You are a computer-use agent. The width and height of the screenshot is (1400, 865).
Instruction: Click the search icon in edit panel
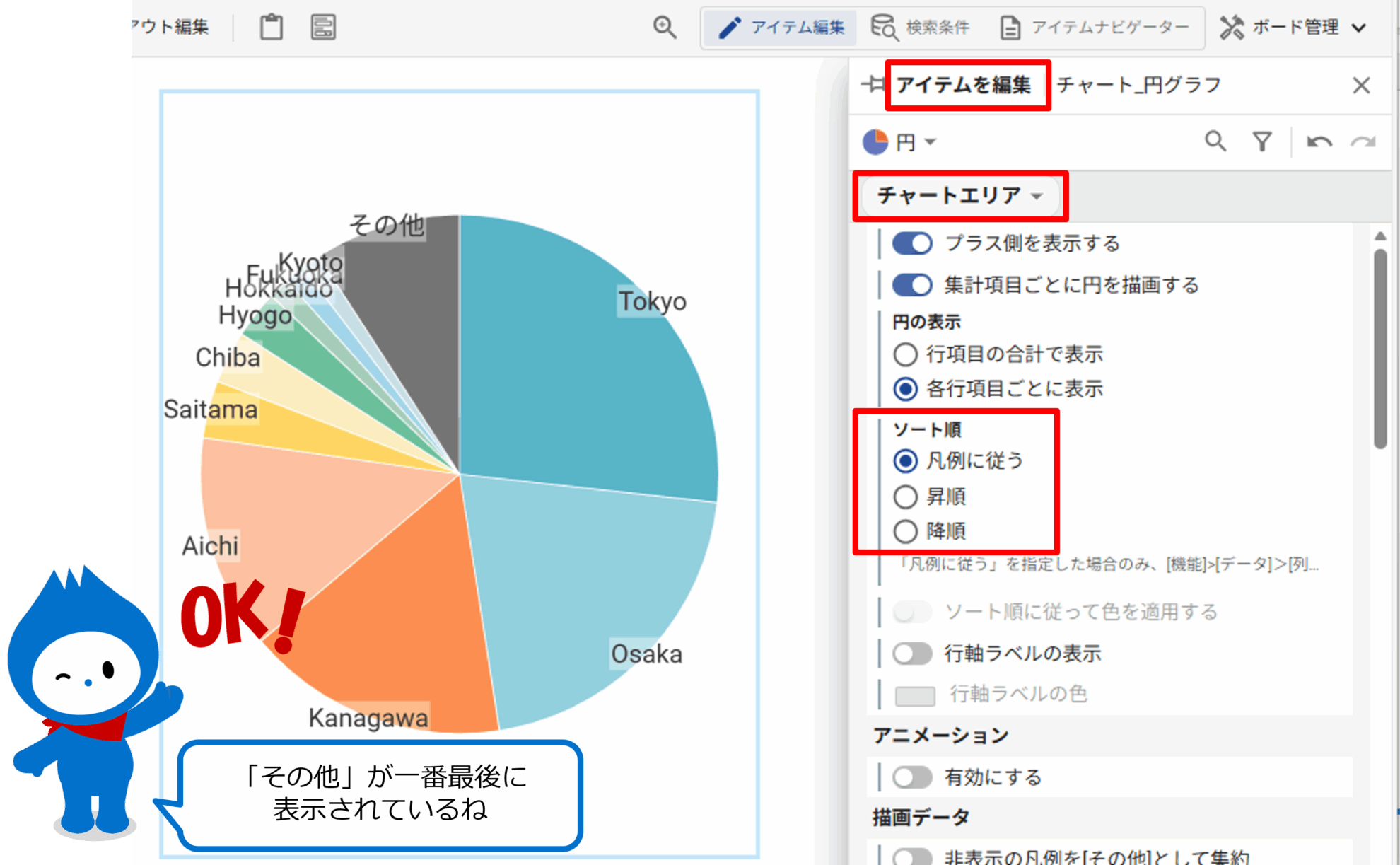(x=1215, y=141)
